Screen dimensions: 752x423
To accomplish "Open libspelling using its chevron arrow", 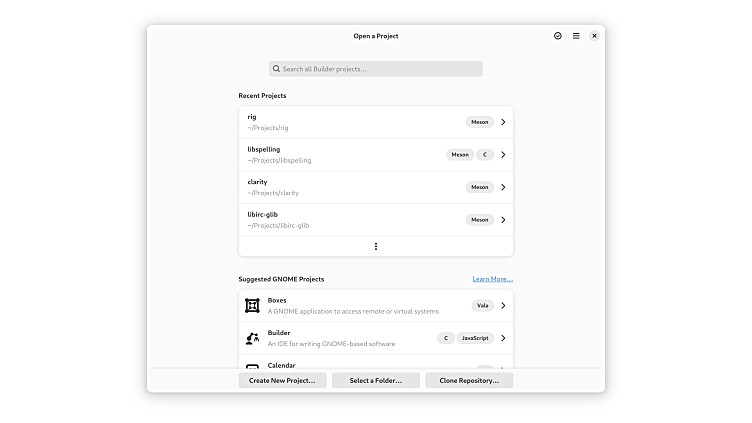I will point(503,155).
